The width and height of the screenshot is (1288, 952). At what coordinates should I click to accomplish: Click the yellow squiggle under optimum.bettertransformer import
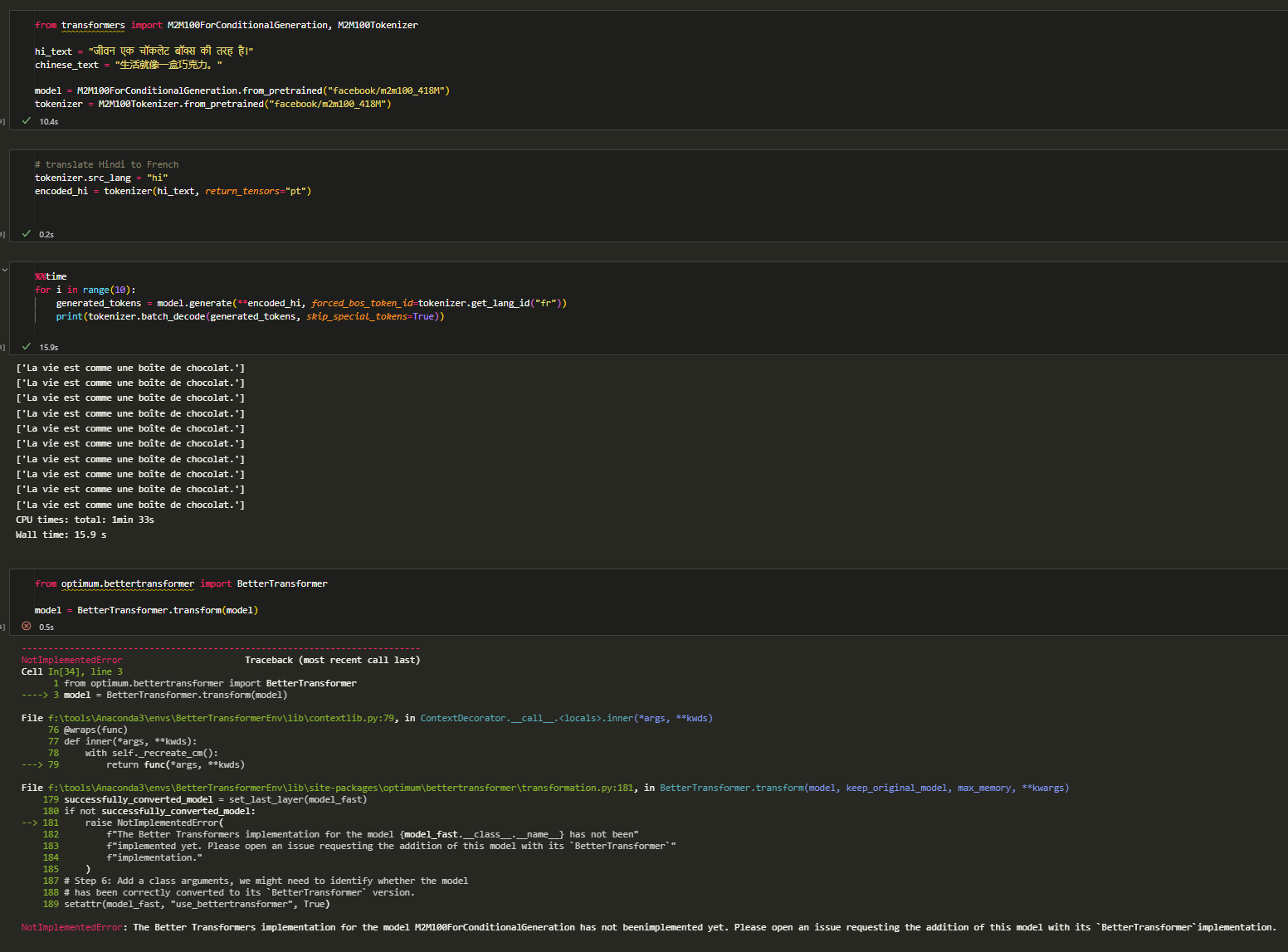click(127, 589)
